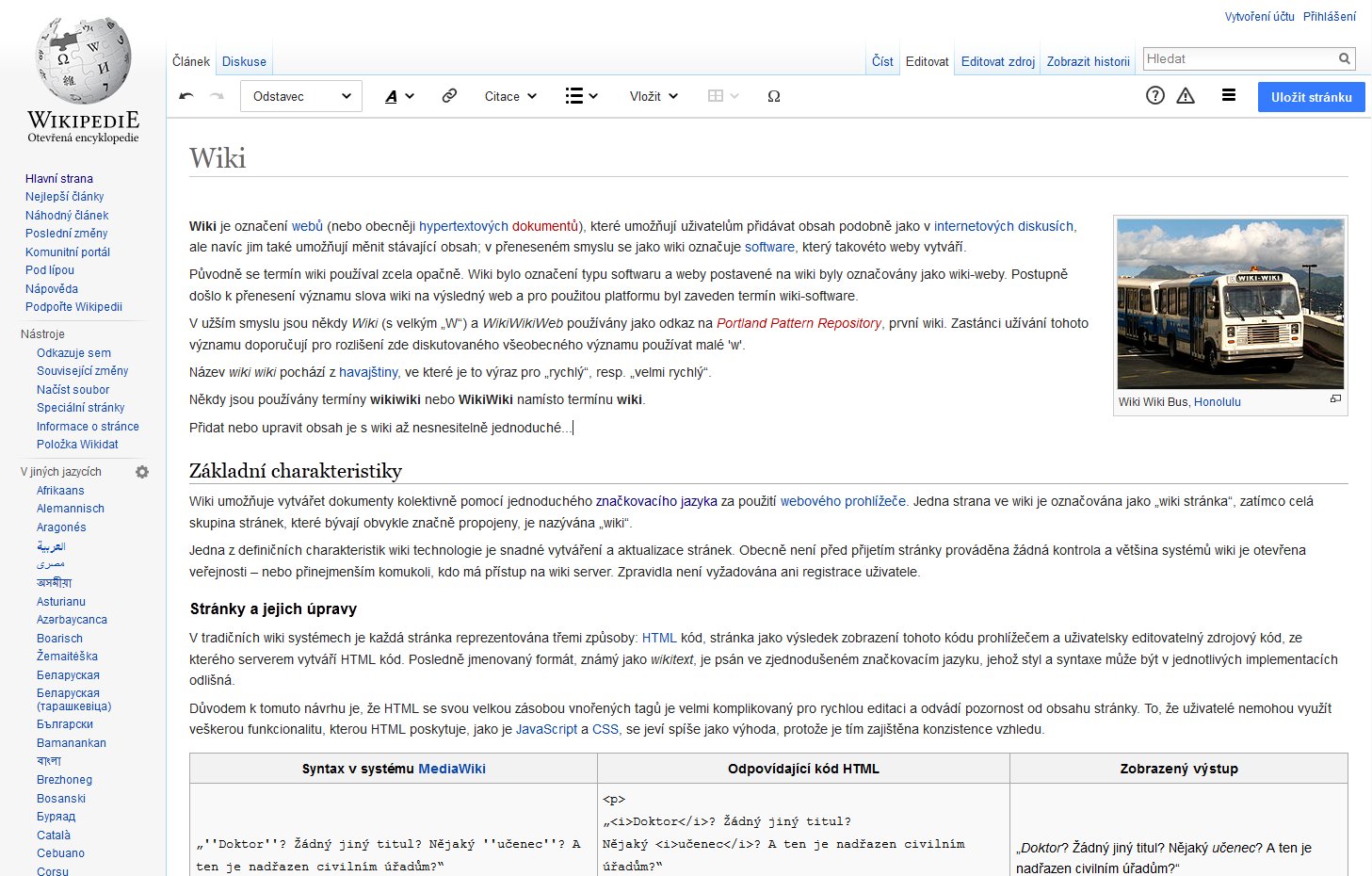Open Nápověda in the sidebar
The width and height of the screenshot is (1372, 876).
(x=52, y=289)
